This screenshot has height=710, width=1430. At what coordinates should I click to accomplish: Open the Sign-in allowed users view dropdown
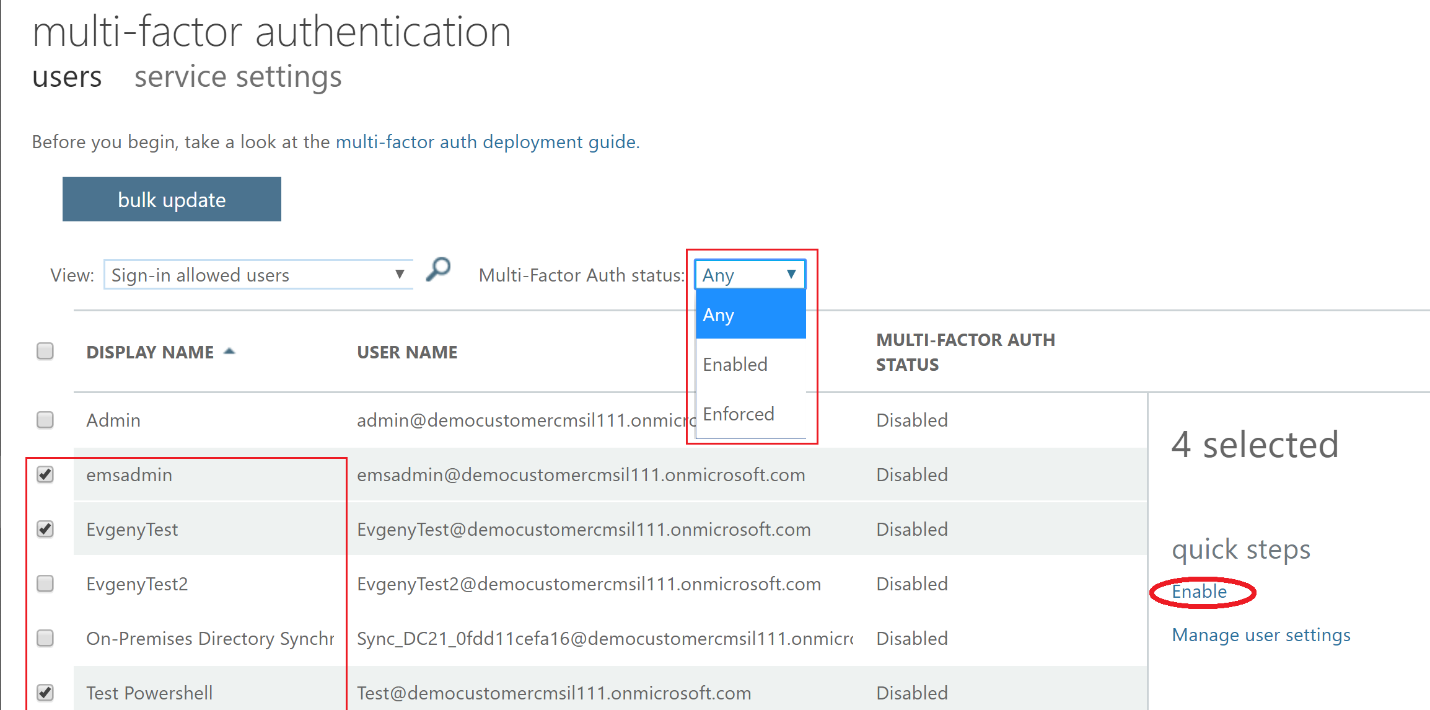pyautogui.click(x=258, y=275)
